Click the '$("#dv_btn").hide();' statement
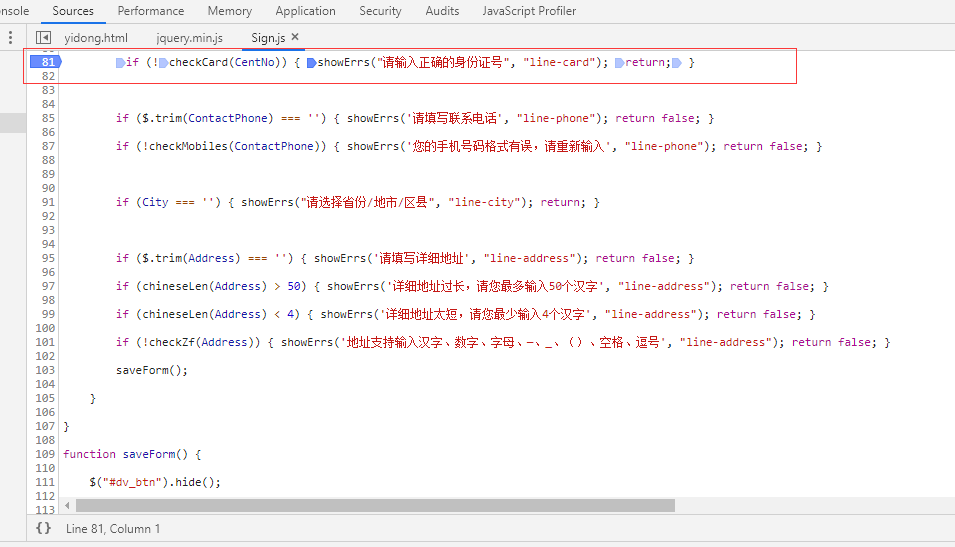 (x=155, y=482)
